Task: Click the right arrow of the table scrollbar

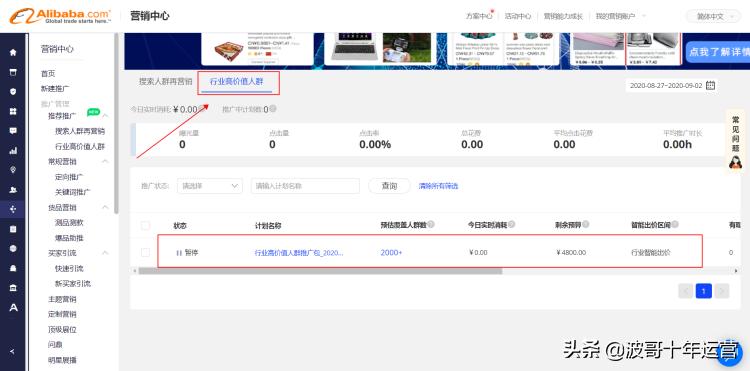Action: 736,271
